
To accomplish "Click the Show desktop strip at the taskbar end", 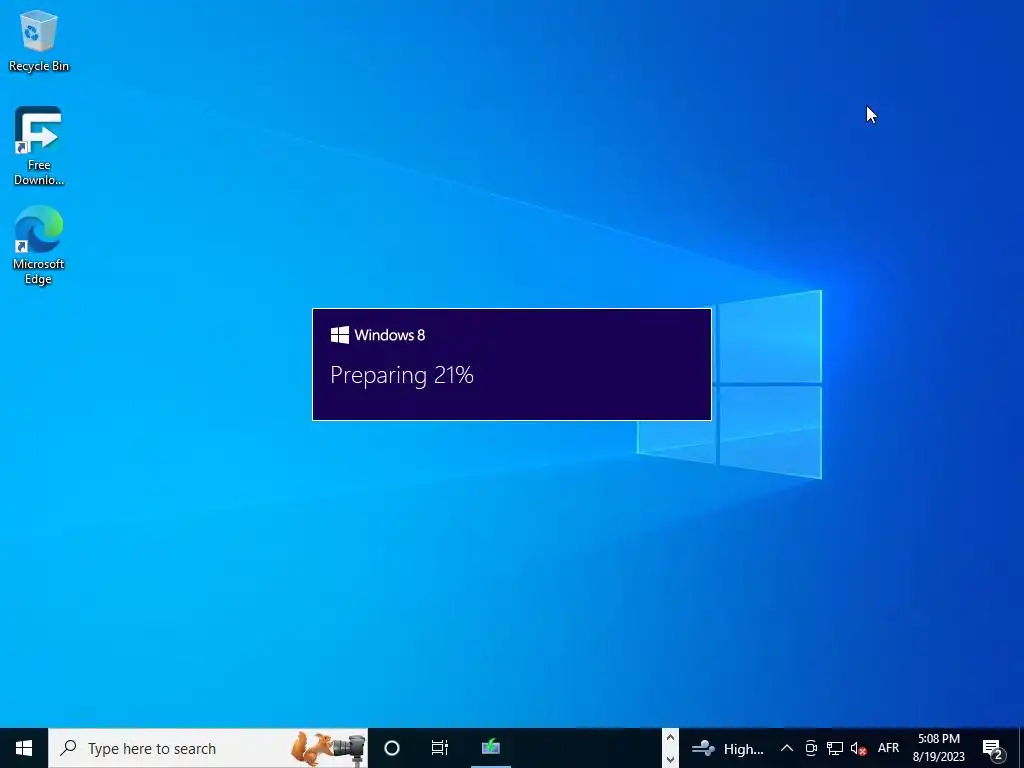I will (x=1021, y=748).
